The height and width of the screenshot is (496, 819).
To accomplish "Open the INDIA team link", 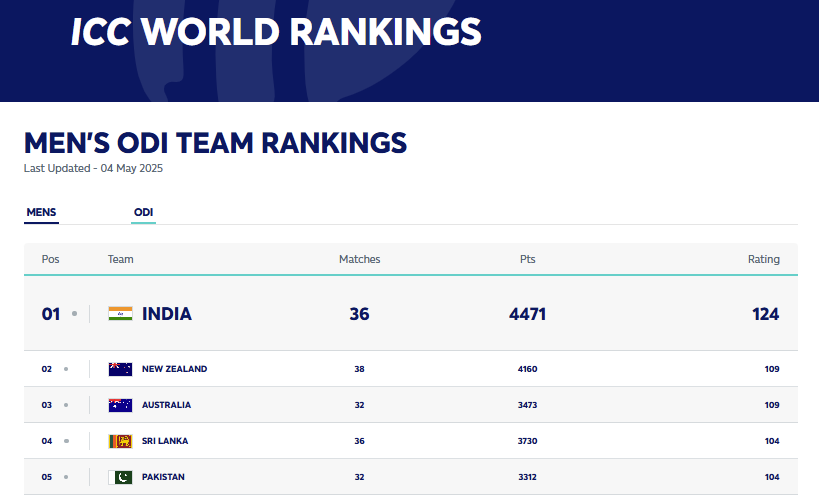I will coord(167,314).
